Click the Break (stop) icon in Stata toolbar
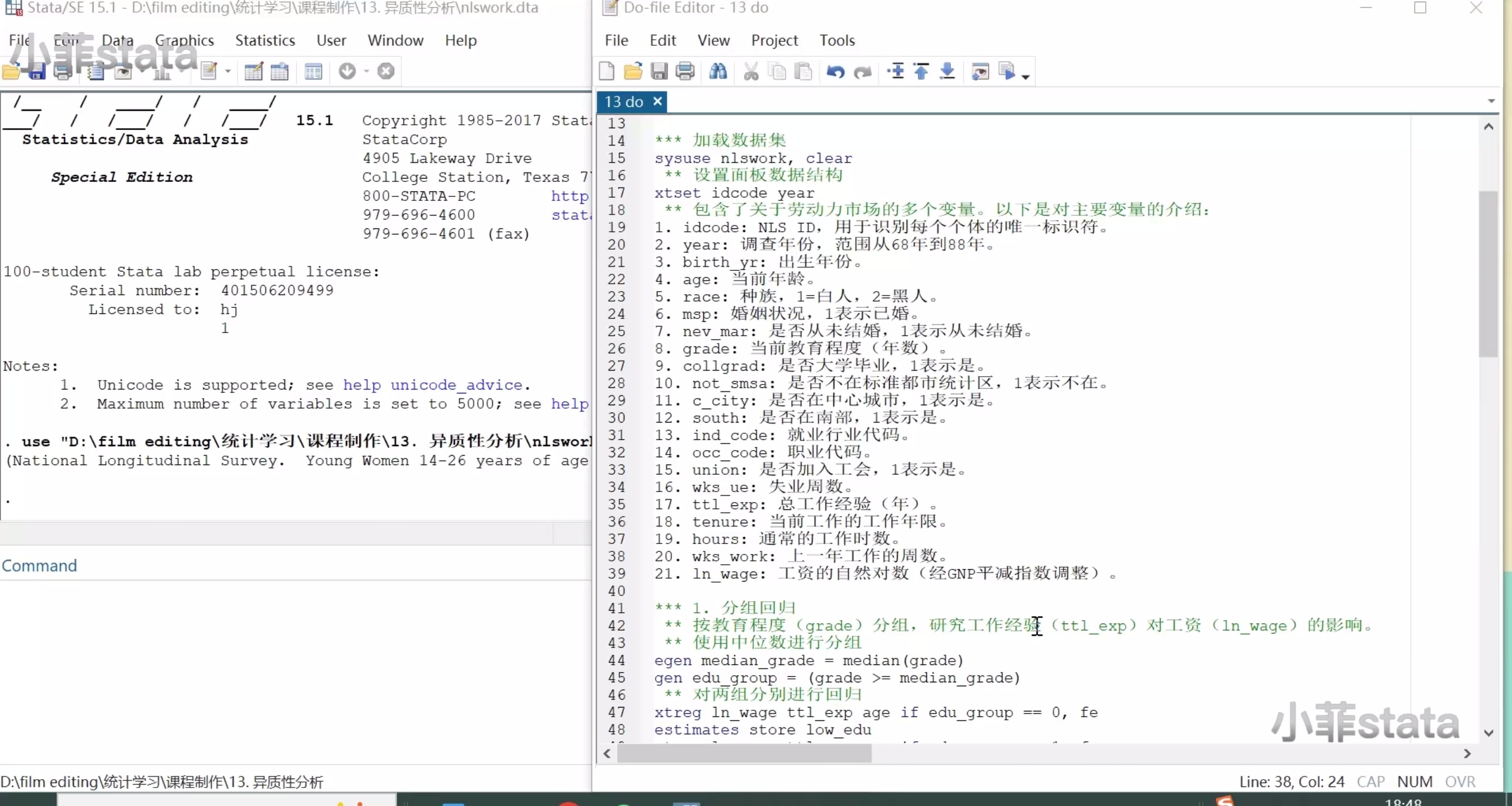The height and width of the screenshot is (806, 1512). coord(386,72)
